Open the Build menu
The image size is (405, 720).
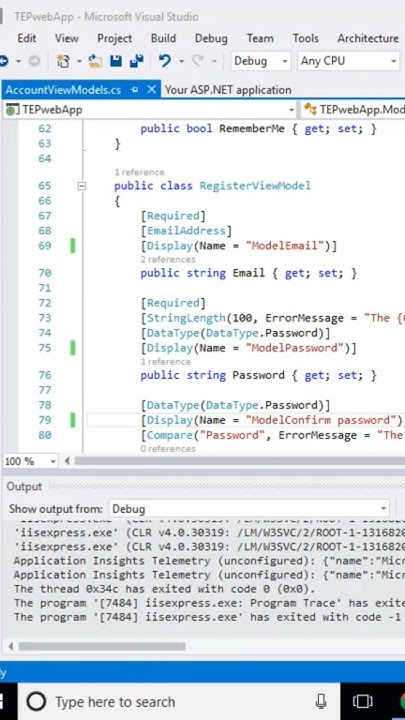coord(163,39)
